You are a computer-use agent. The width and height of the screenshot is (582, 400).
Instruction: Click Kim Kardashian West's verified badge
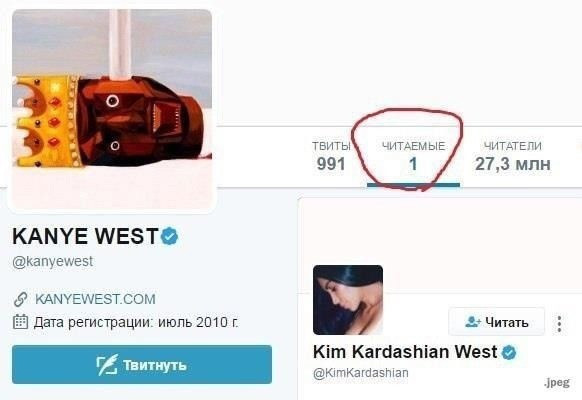click(509, 352)
